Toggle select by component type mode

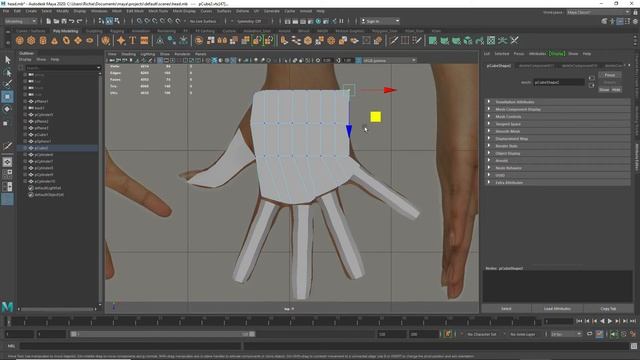117,21
